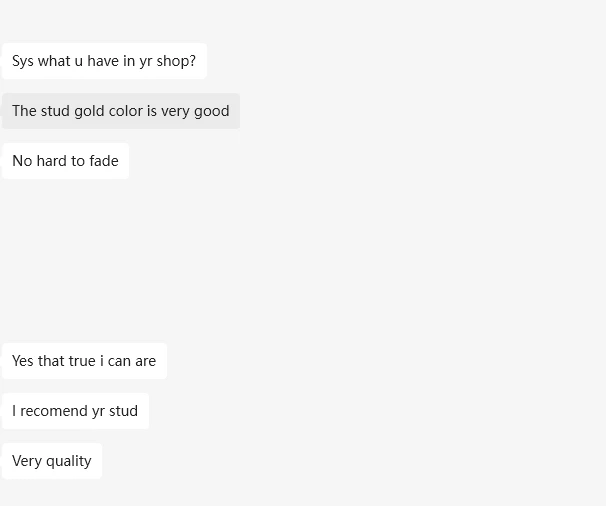Click the word "have" in the first message
This screenshot has height=506, width=606.
[x=103, y=61]
